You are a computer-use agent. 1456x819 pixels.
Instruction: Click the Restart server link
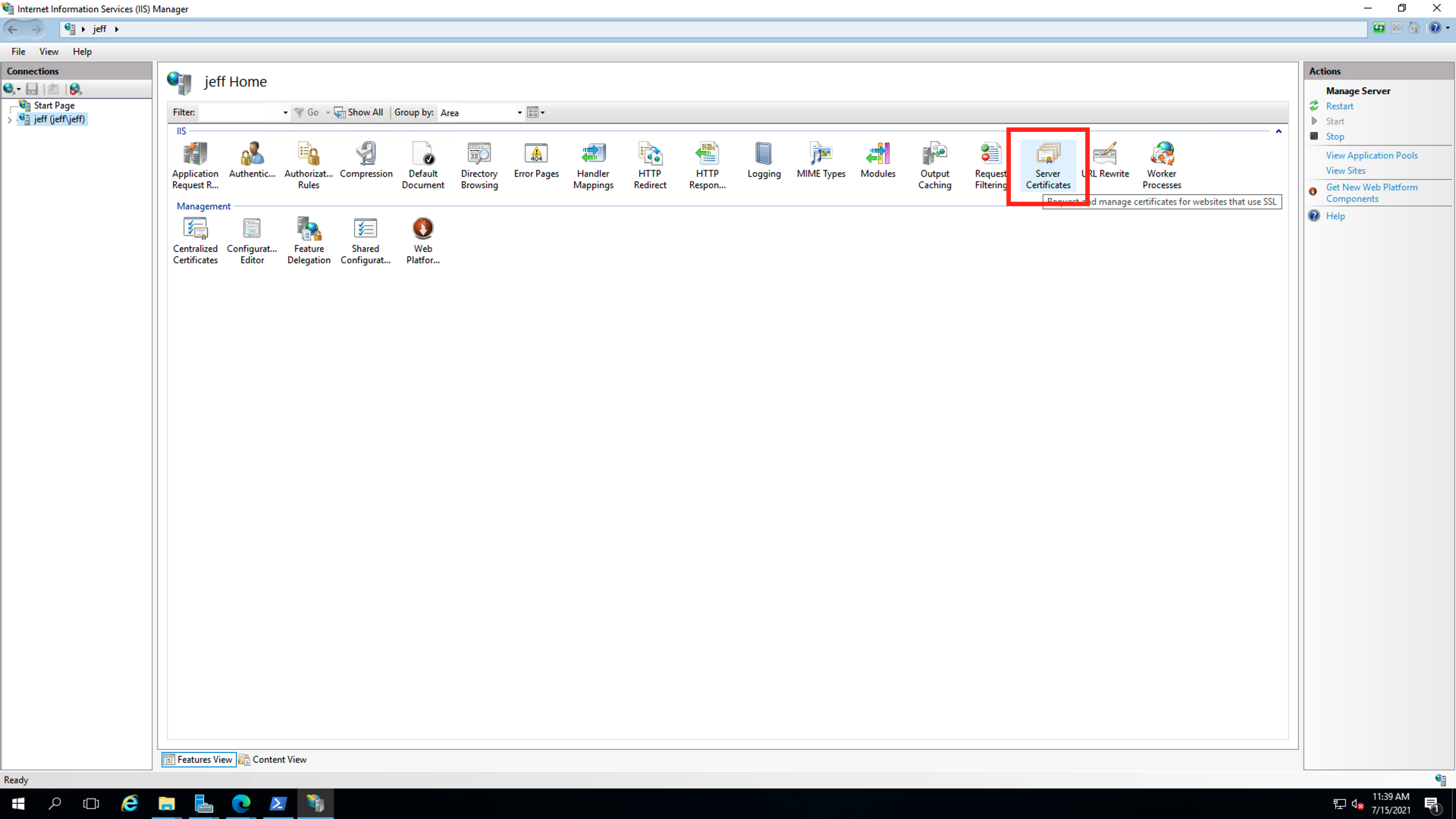(x=1339, y=106)
